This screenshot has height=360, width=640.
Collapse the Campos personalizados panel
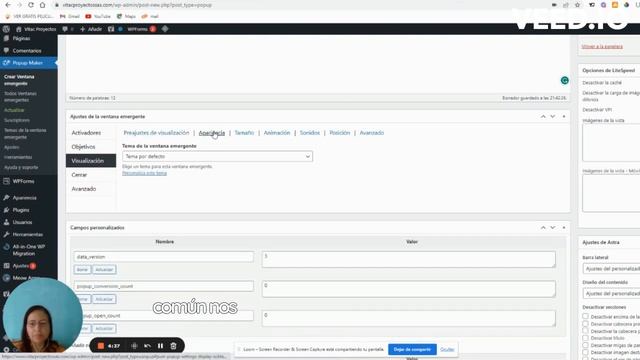(564, 228)
